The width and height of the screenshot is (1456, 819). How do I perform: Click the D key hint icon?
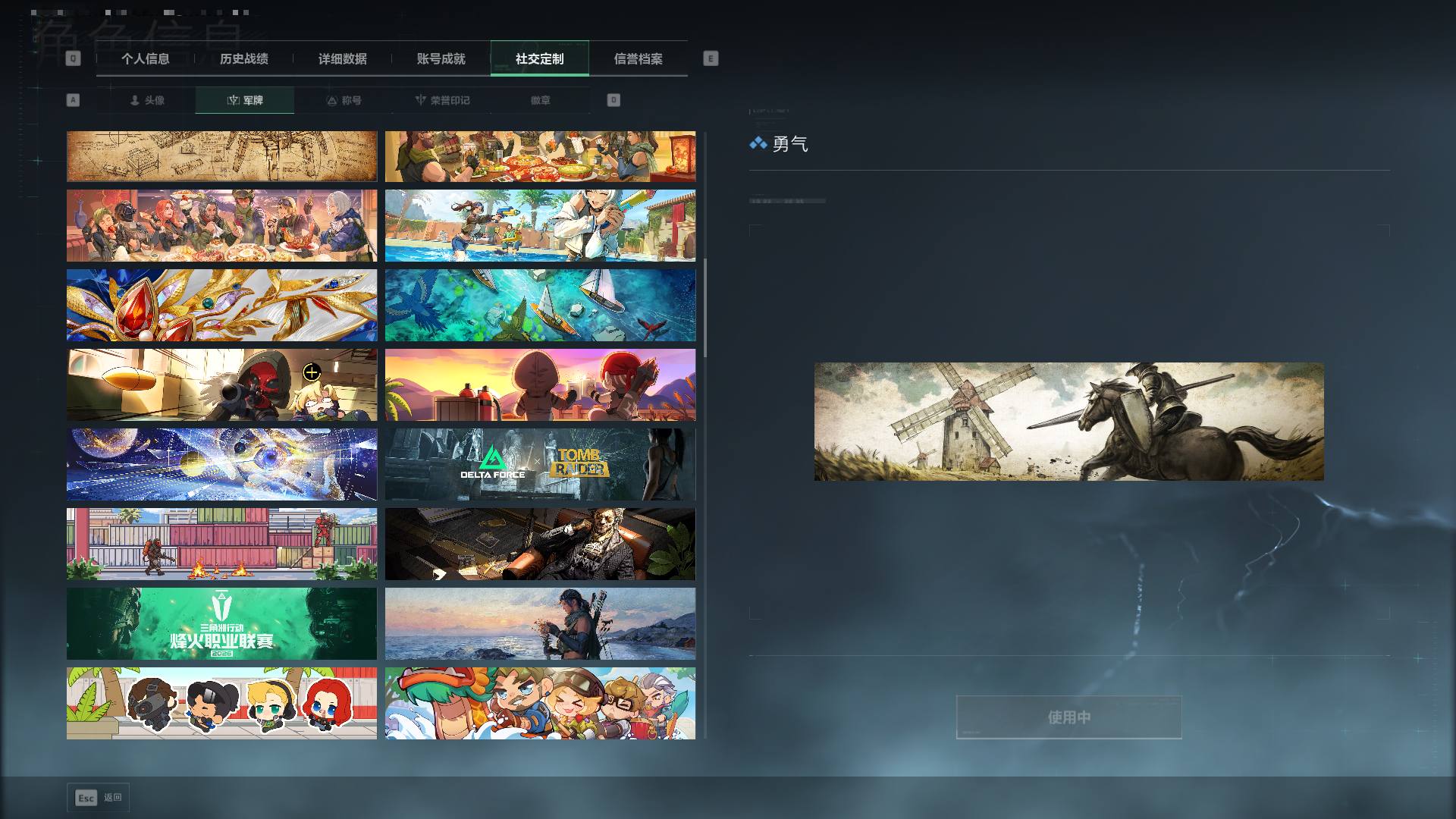coord(613,100)
